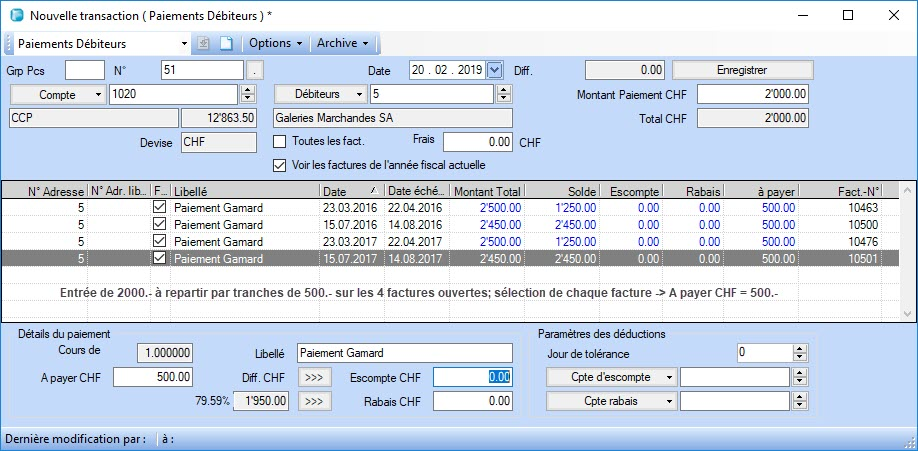
Task: Untick checkbox for invoice 10463 row
Action: (159, 207)
